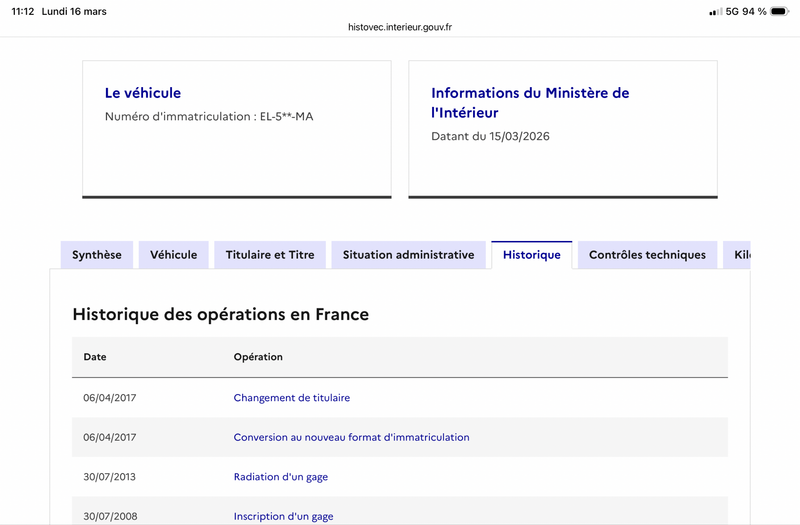Click the Opération column header
The width and height of the screenshot is (800, 525).
(258, 357)
